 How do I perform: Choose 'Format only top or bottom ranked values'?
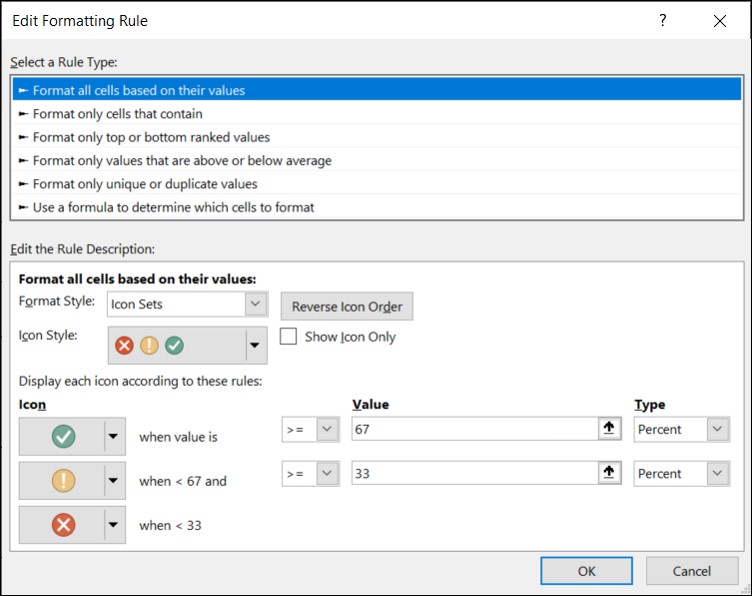[x=151, y=137]
